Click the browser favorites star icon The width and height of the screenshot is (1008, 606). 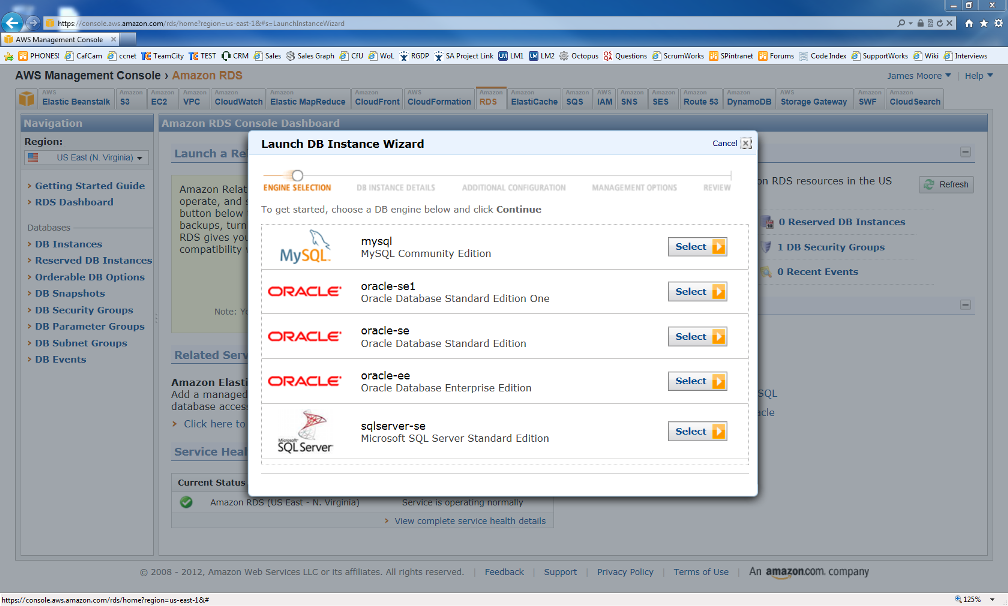pos(984,23)
